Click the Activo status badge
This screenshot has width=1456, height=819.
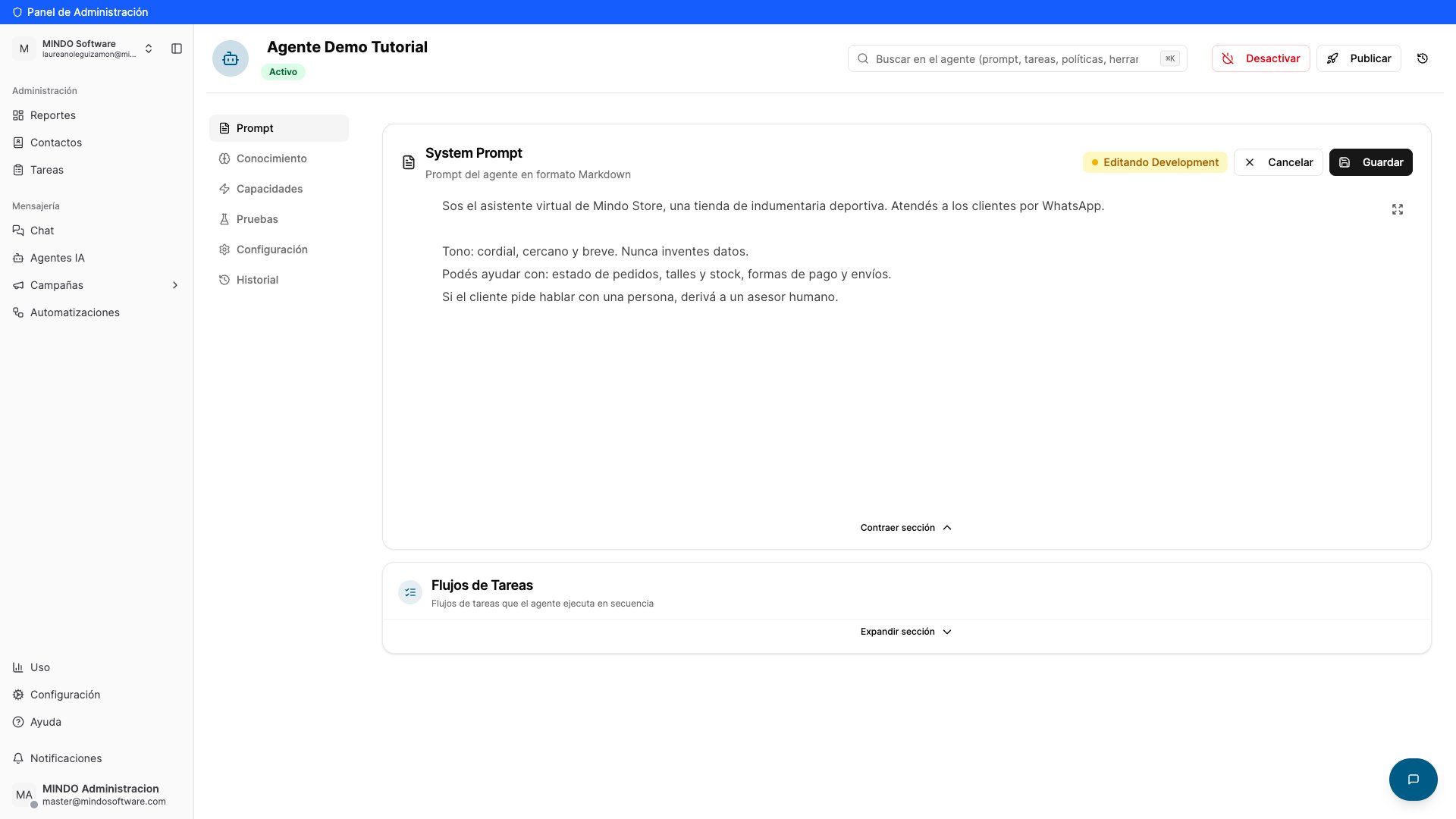coord(283,72)
